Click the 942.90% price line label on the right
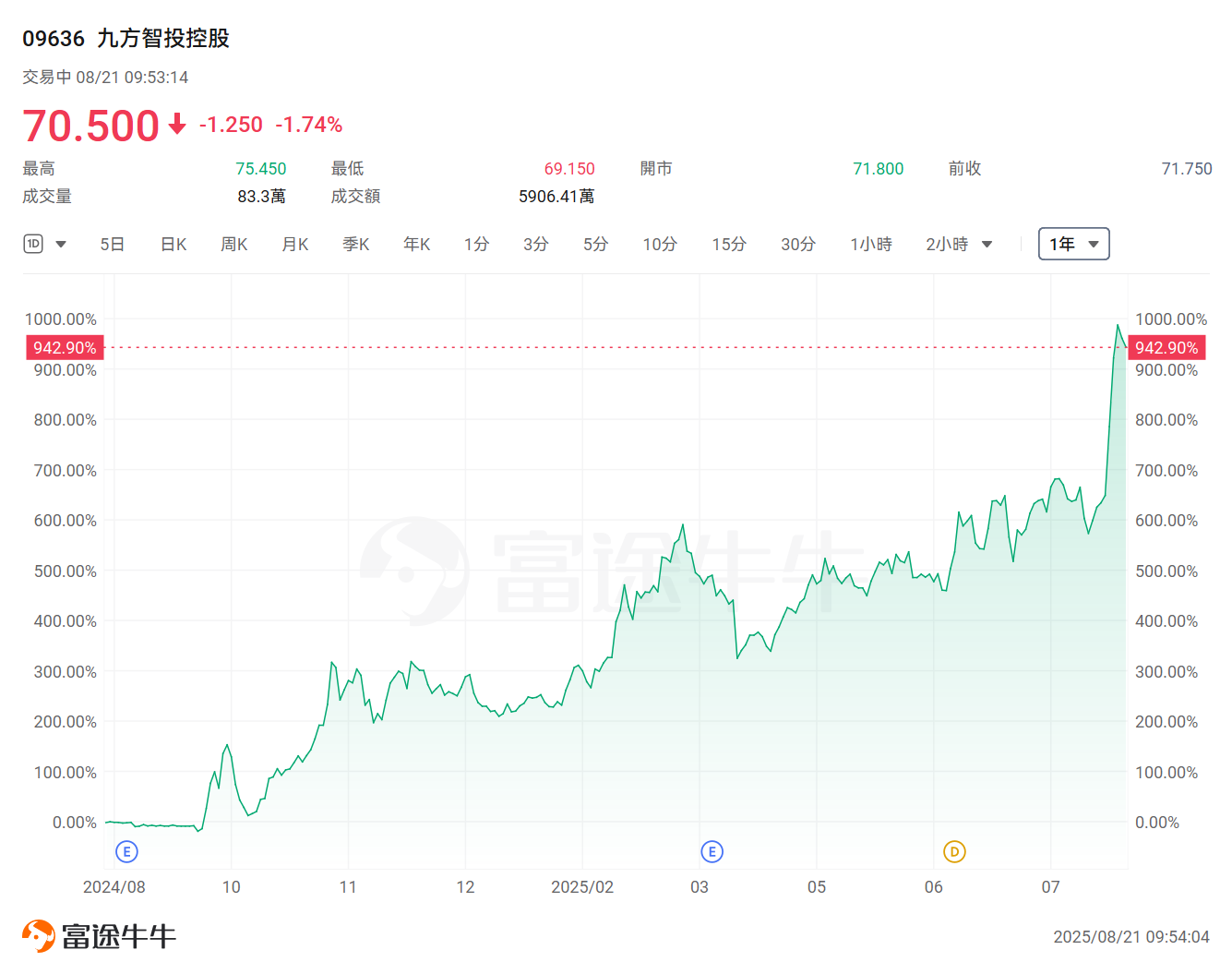1232x974 pixels. point(1166,347)
